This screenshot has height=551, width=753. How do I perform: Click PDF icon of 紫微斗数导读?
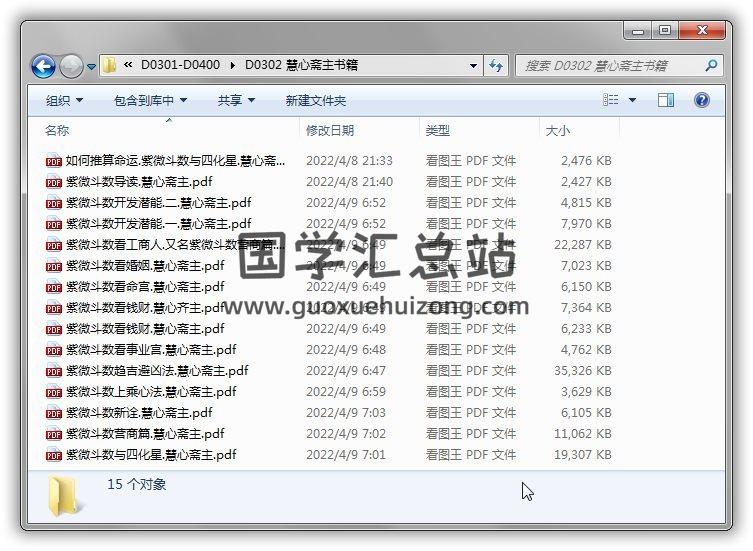click(x=54, y=182)
